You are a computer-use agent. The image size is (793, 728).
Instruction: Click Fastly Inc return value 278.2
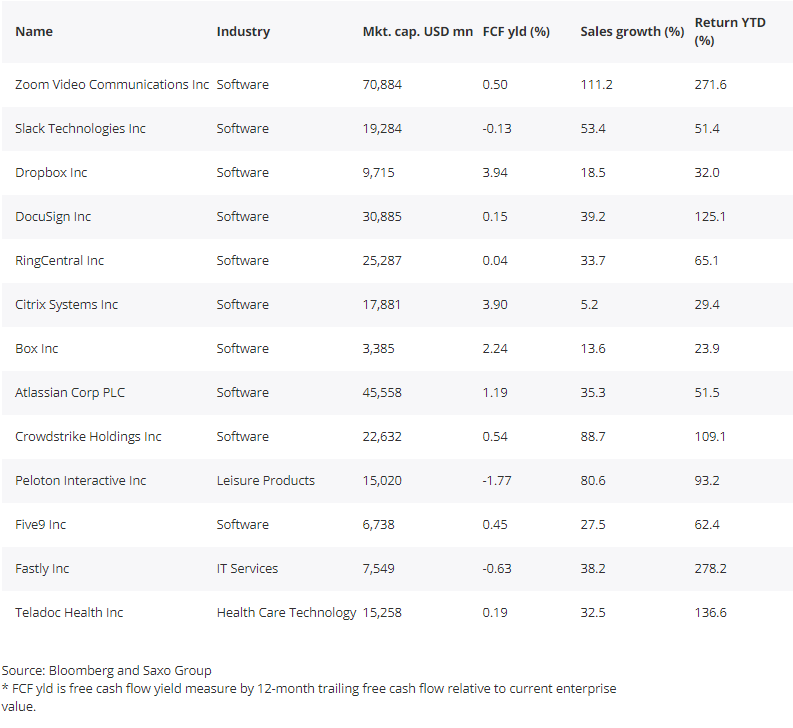[710, 569]
